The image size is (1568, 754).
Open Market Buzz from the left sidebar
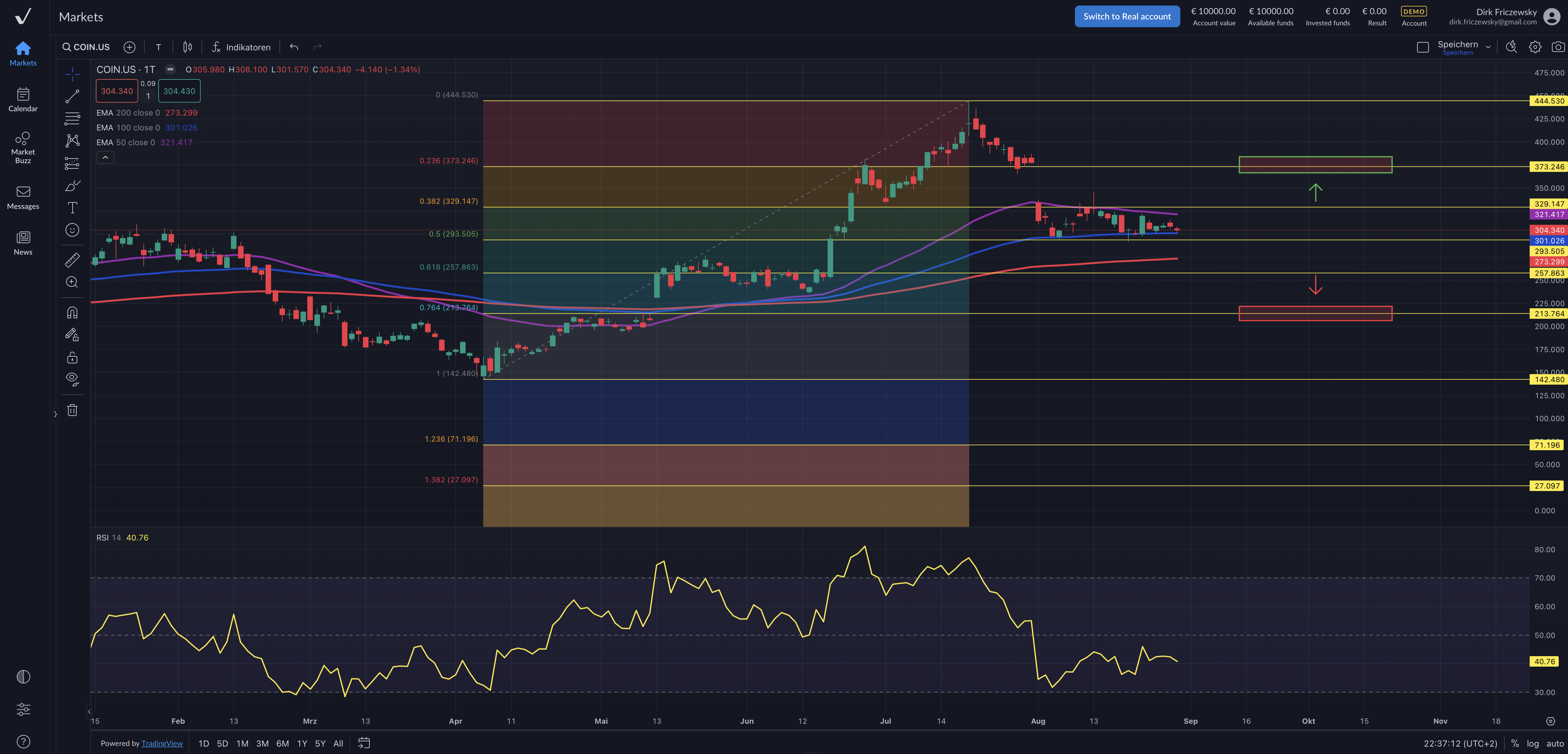tap(23, 146)
